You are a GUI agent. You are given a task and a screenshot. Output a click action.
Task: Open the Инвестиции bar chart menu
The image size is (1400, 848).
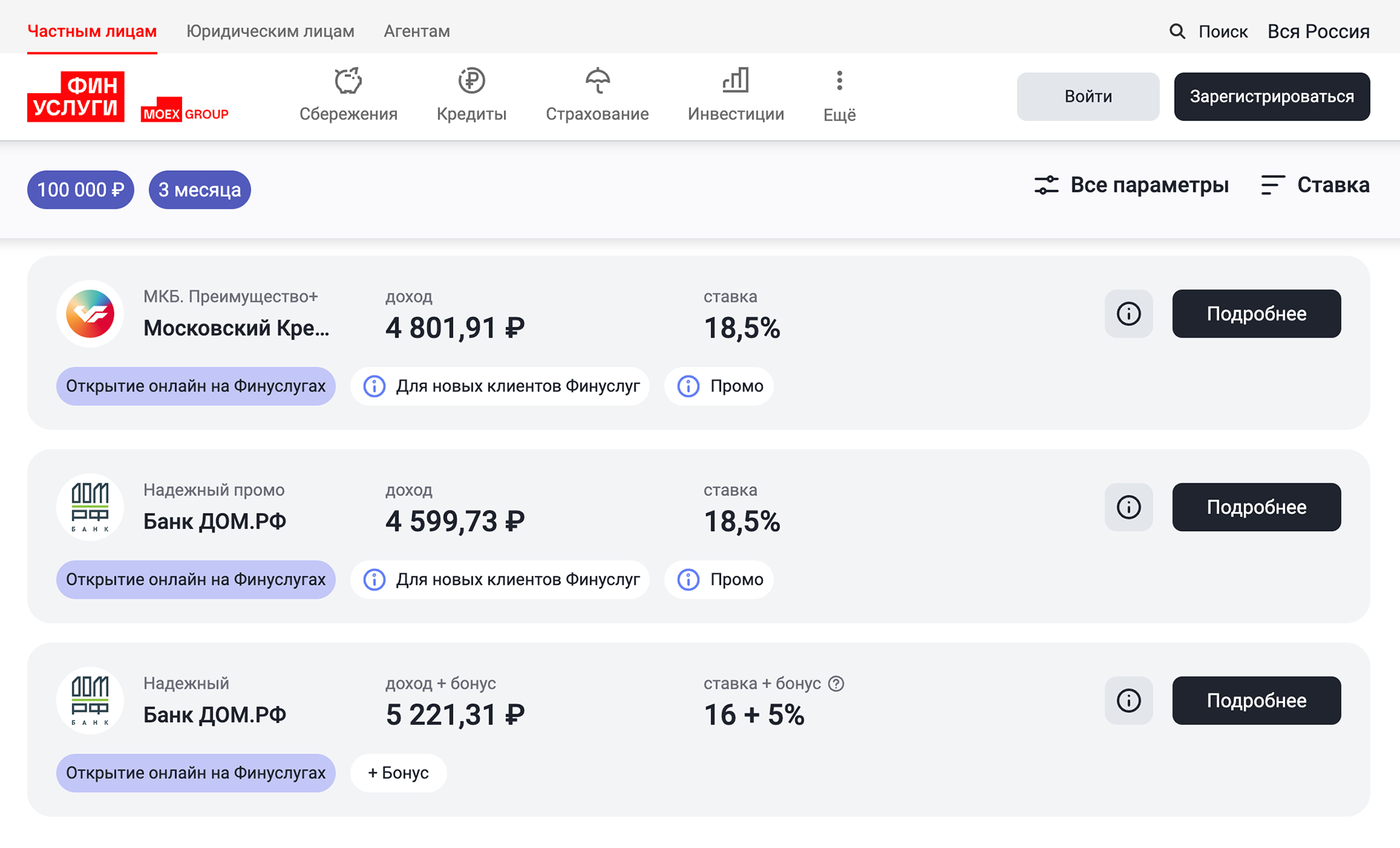[x=736, y=96]
